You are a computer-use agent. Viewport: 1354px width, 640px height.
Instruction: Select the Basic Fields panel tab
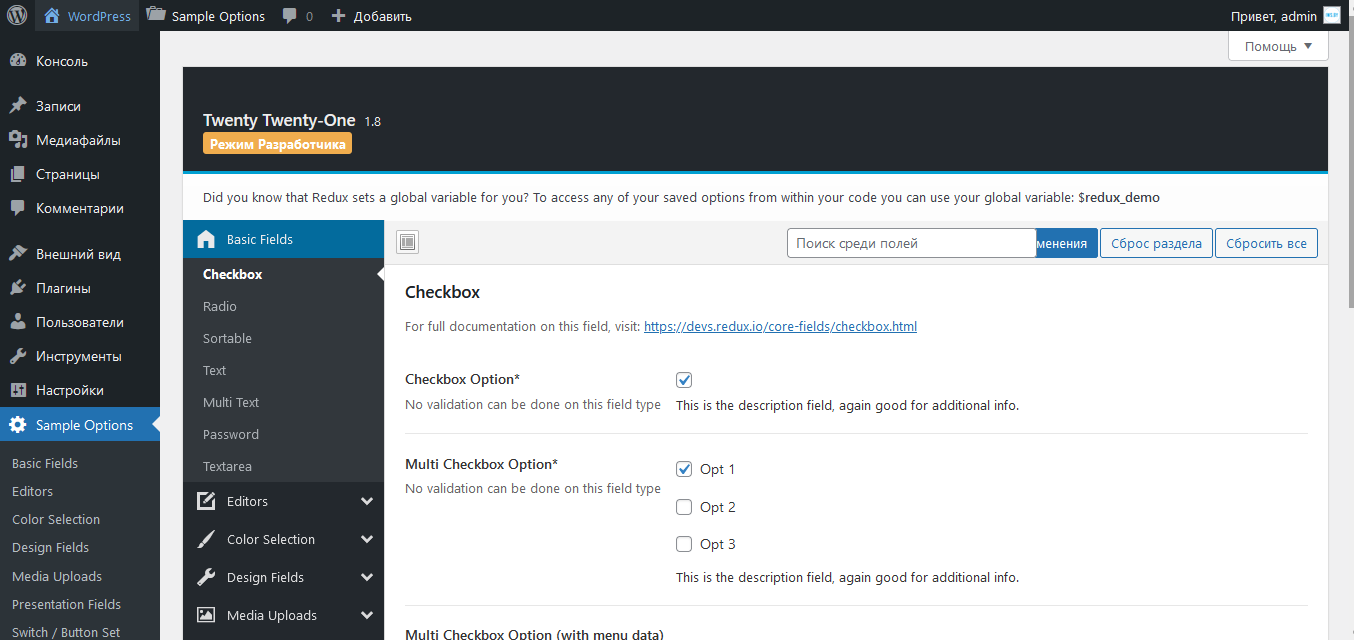[284, 239]
